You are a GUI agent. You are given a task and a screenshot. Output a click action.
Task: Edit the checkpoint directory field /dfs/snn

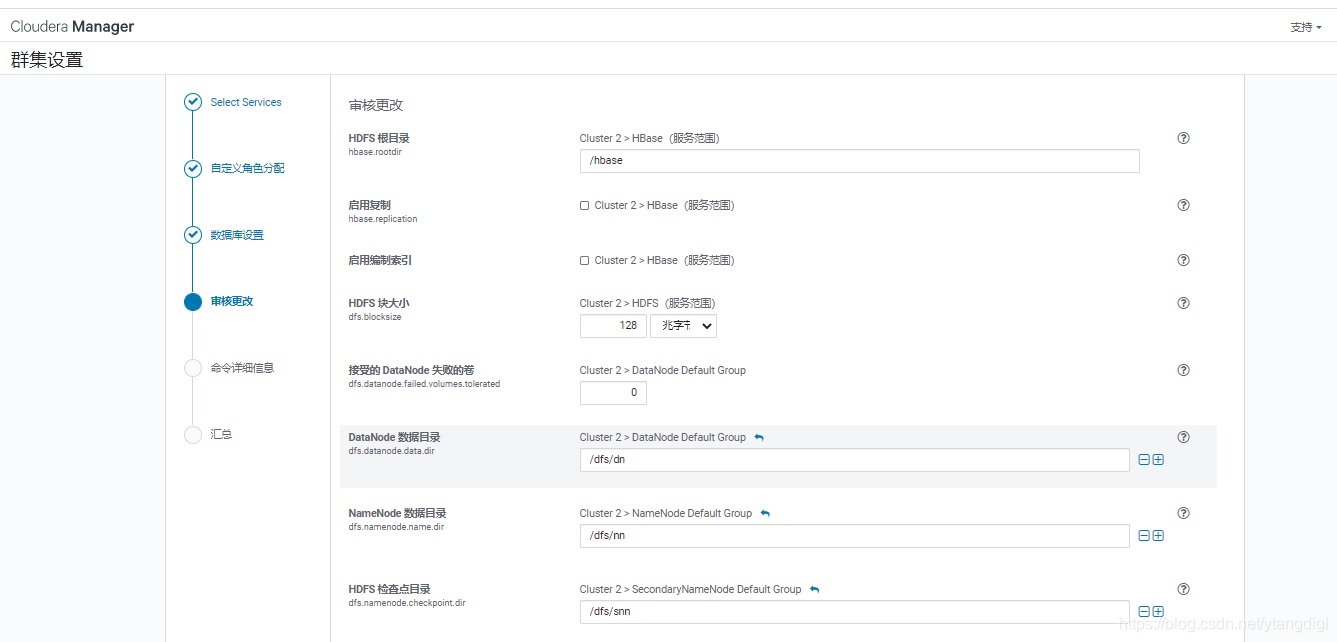[855, 612]
